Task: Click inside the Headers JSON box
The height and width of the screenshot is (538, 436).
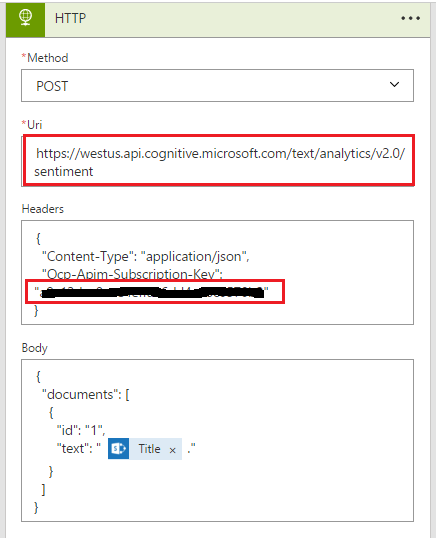Action: 217,272
